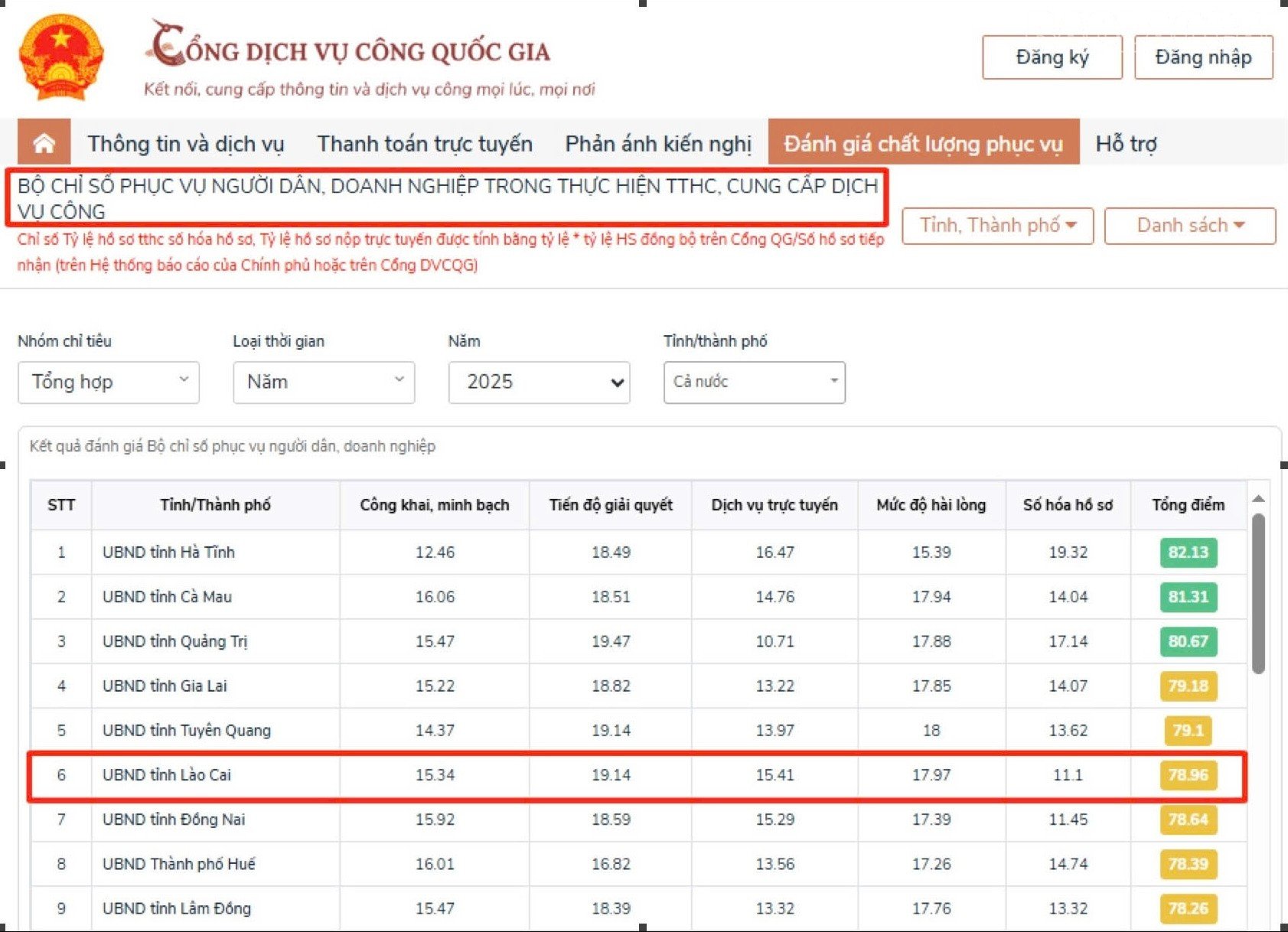The height and width of the screenshot is (932, 1288).
Task: Open the Thông tin và dịch vụ menu
Action: (186, 143)
